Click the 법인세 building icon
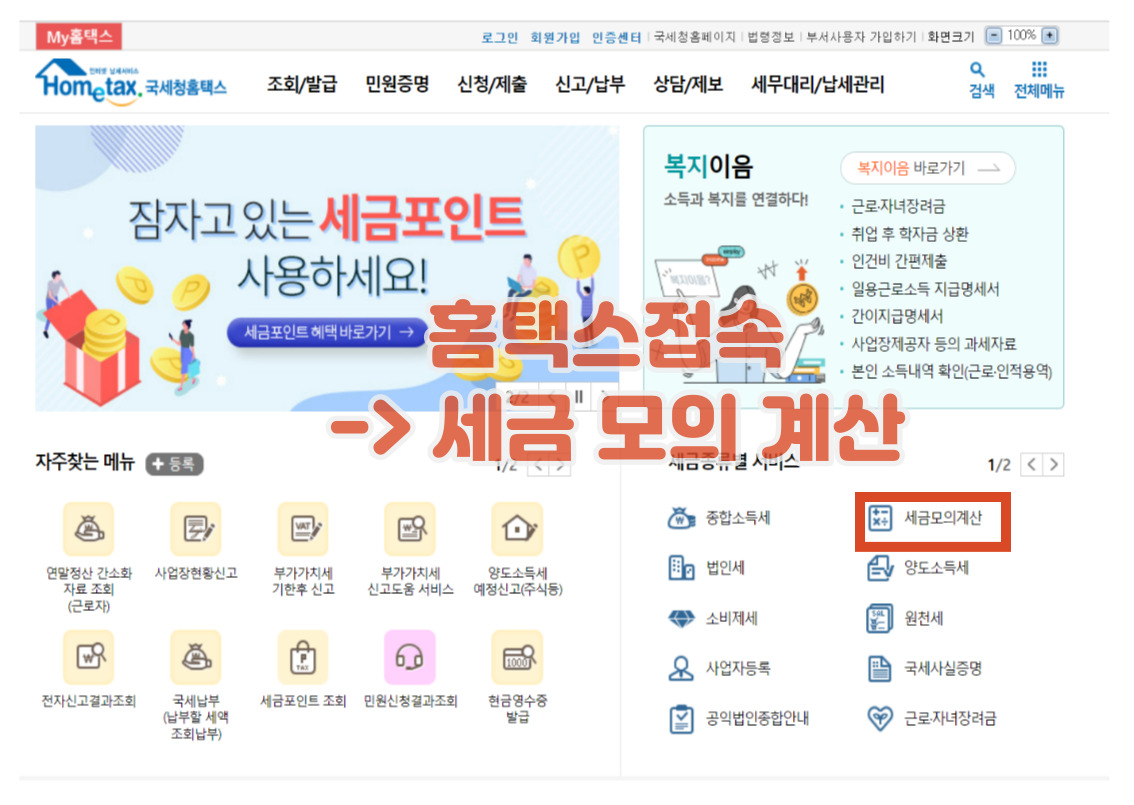This screenshot has width=1134, height=805. 681,568
